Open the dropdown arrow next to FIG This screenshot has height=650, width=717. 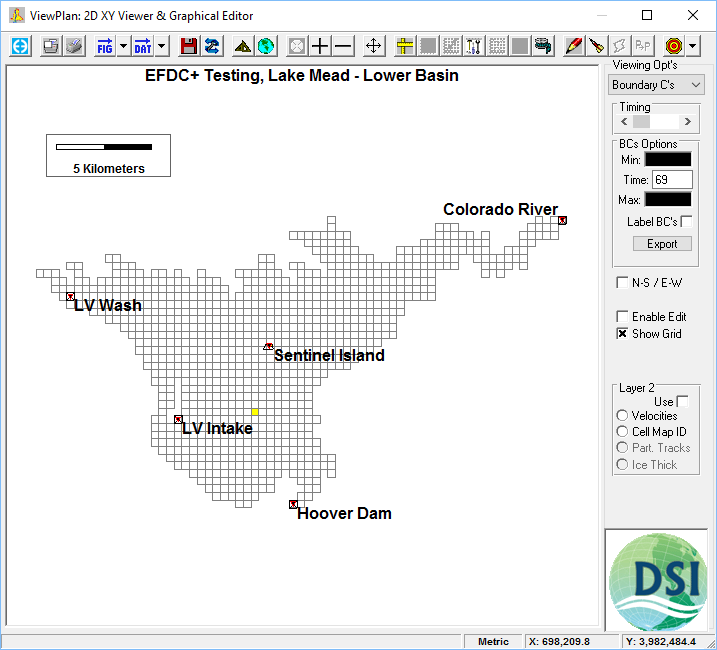[123, 46]
